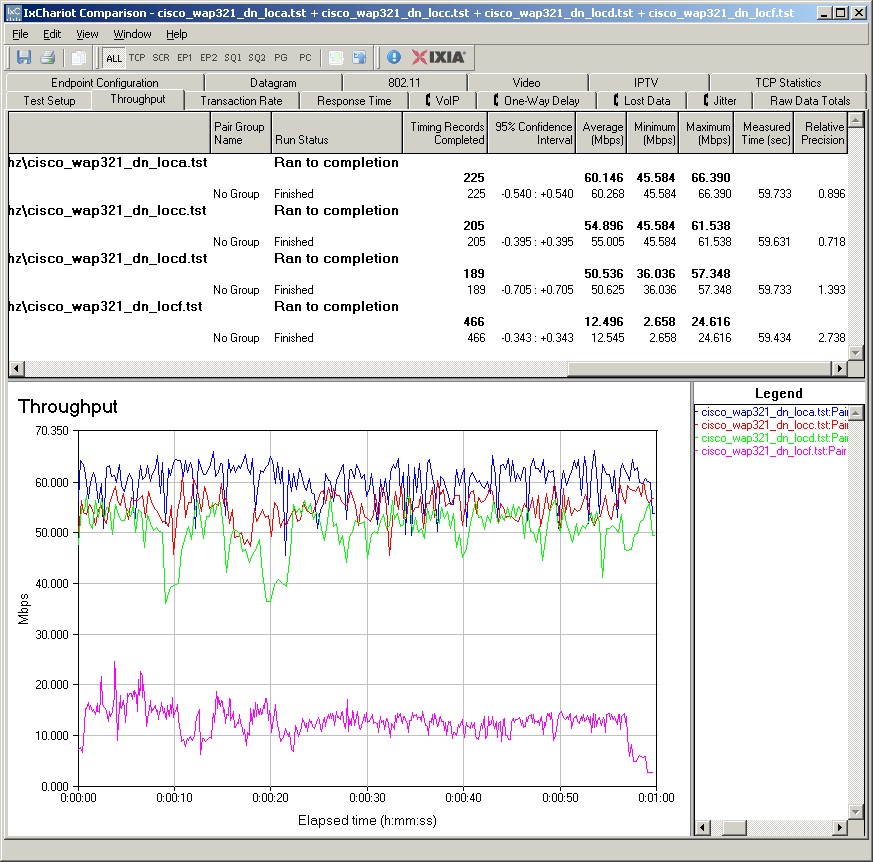Switch to the Test Setup tab
This screenshot has width=873, height=862.
[49, 101]
